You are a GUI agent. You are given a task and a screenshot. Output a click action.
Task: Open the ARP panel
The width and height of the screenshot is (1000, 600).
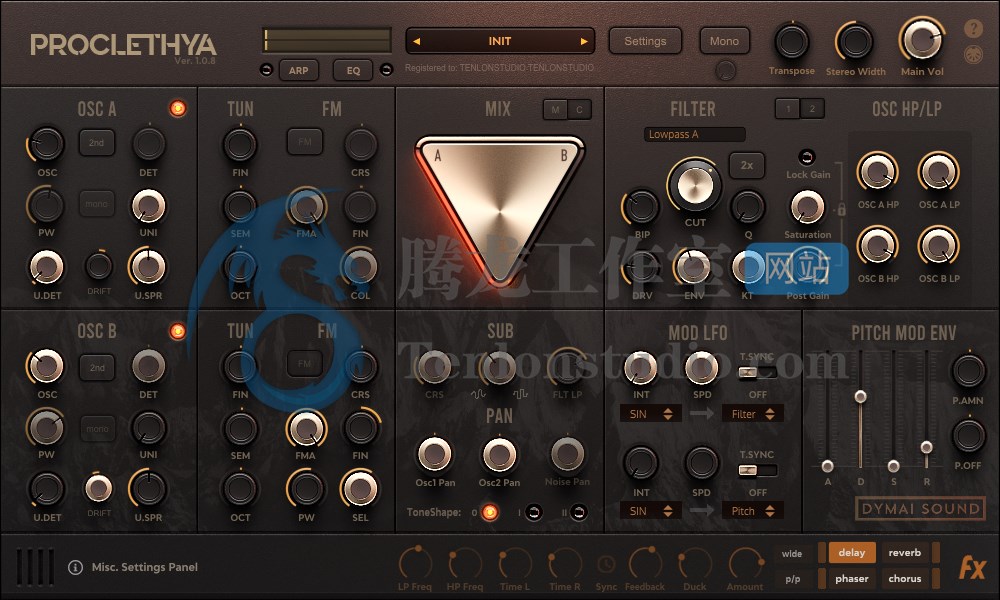[x=298, y=70]
